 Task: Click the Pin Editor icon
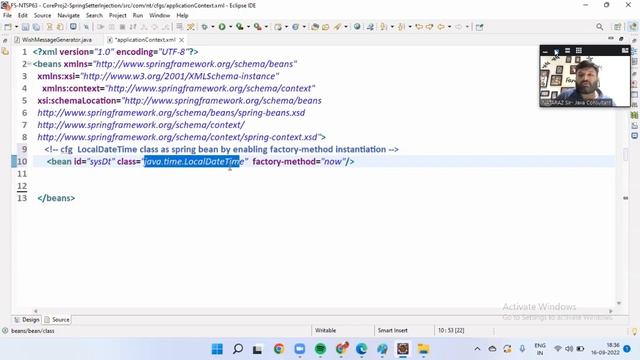pos(480,27)
